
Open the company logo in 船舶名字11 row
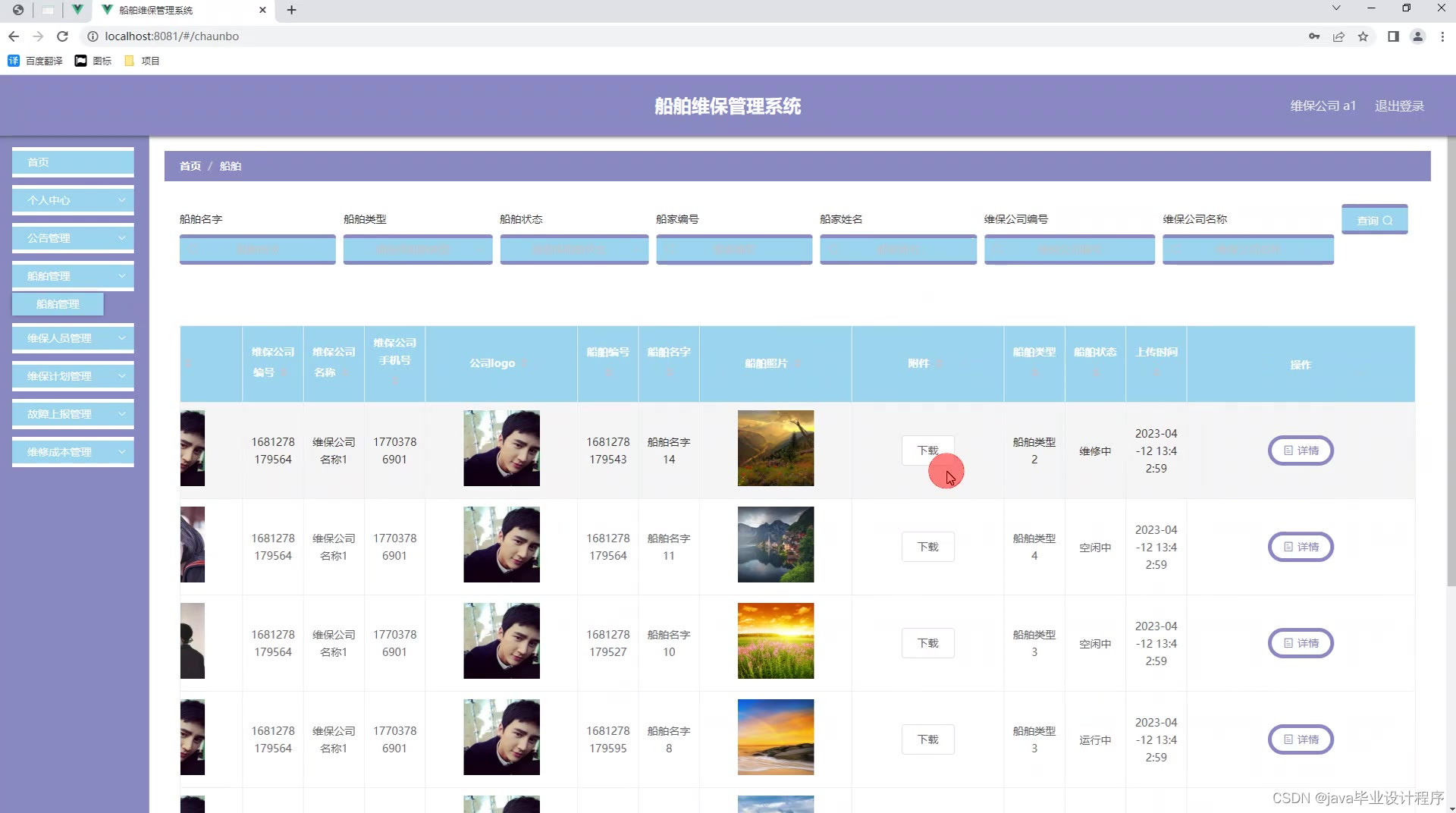pos(501,545)
